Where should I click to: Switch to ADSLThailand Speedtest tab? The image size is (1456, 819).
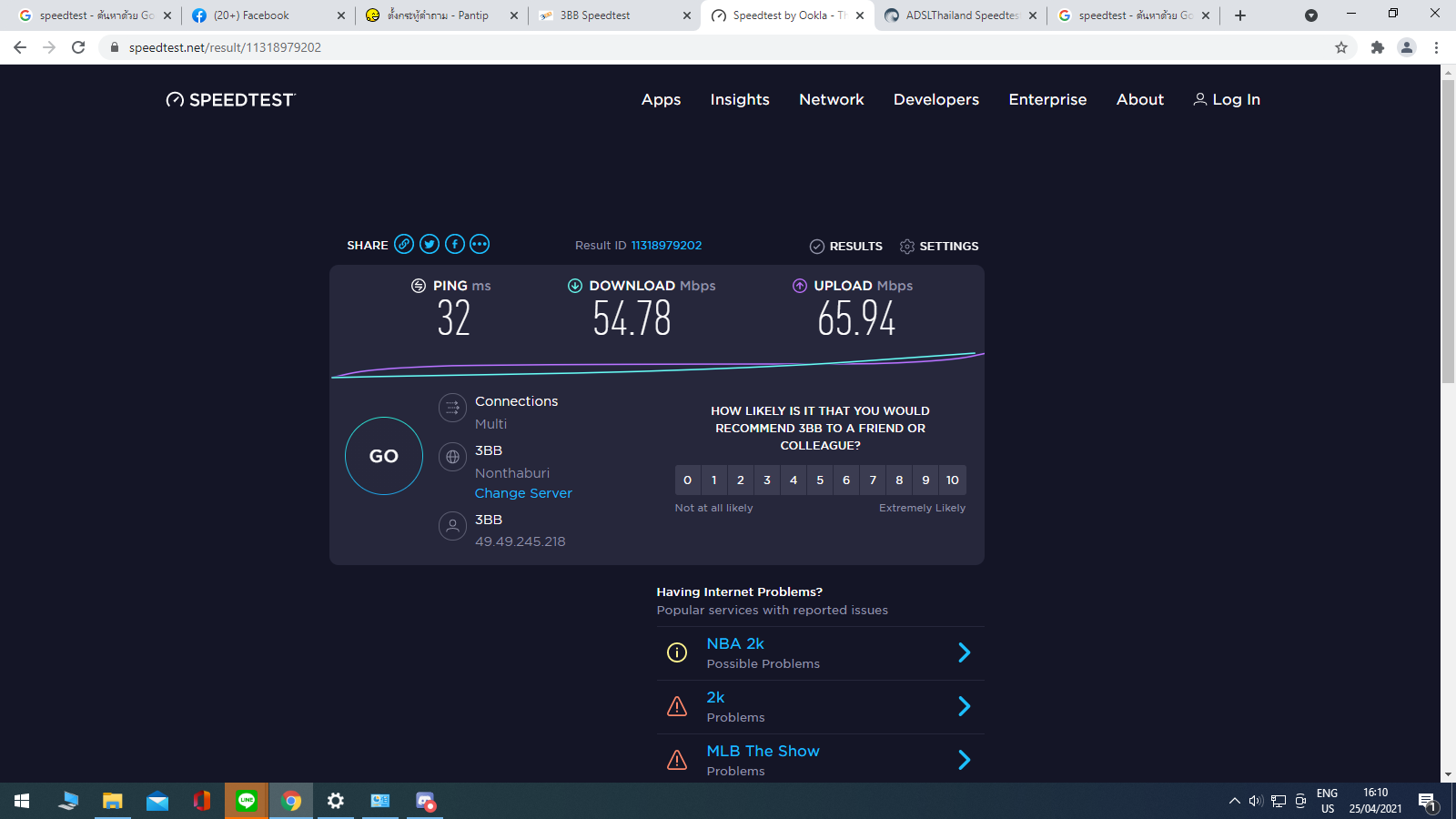(960, 15)
